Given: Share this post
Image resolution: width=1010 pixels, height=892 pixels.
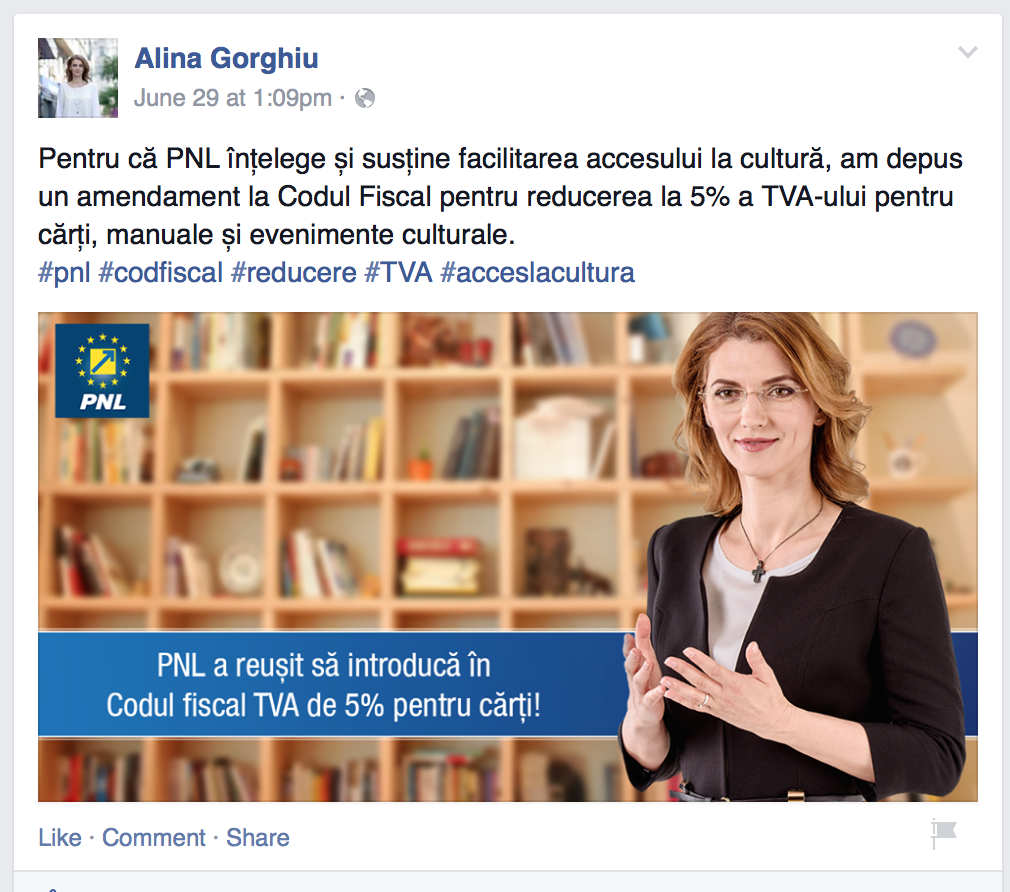Looking at the screenshot, I should [258, 837].
